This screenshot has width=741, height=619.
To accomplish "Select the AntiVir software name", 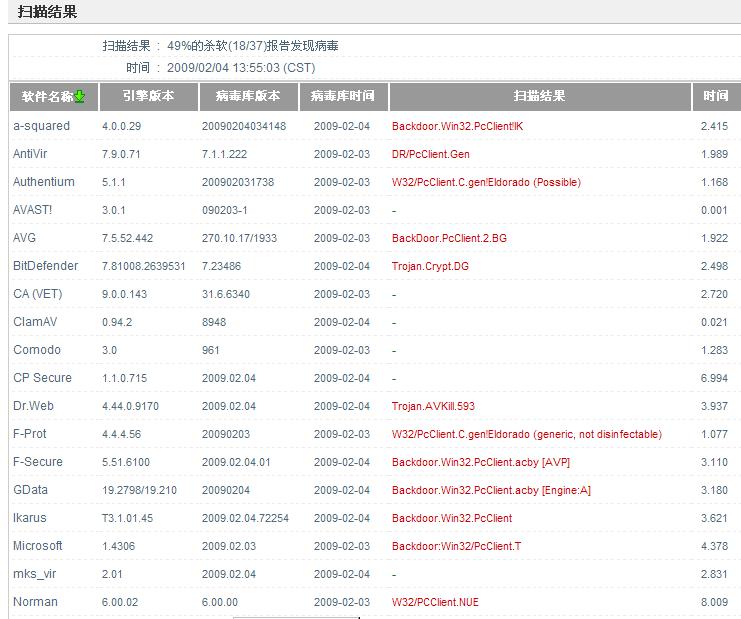I will 30,154.
